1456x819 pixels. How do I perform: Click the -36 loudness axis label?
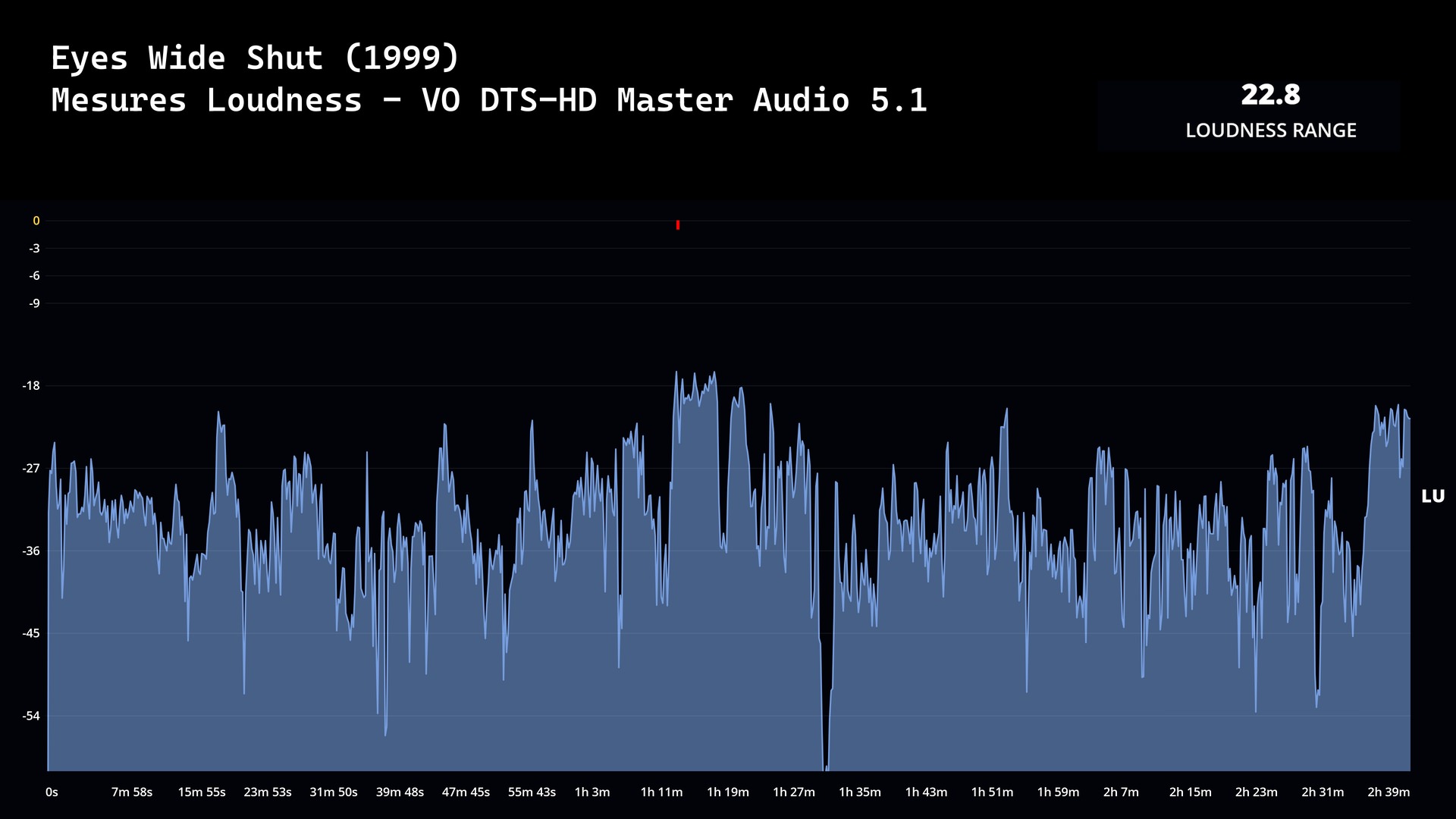tap(31, 551)
